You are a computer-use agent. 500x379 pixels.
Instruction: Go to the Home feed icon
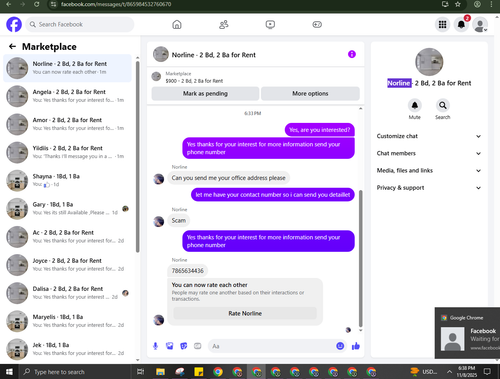pyautogui.click(x=177, y=24)
